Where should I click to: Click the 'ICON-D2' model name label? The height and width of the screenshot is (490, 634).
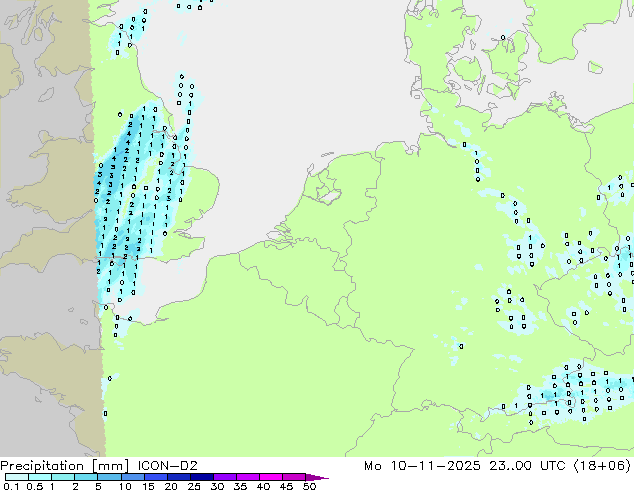pos(167,466)
